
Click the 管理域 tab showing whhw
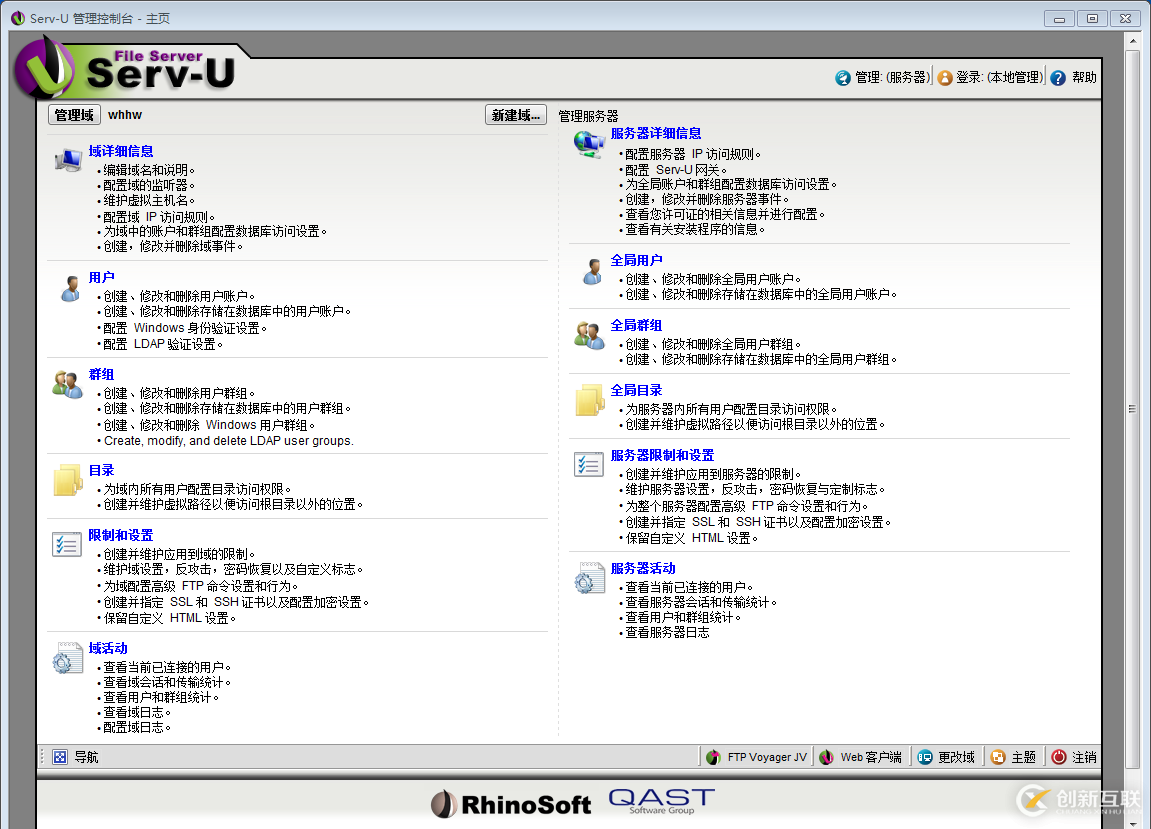click(x=73, y=114)
